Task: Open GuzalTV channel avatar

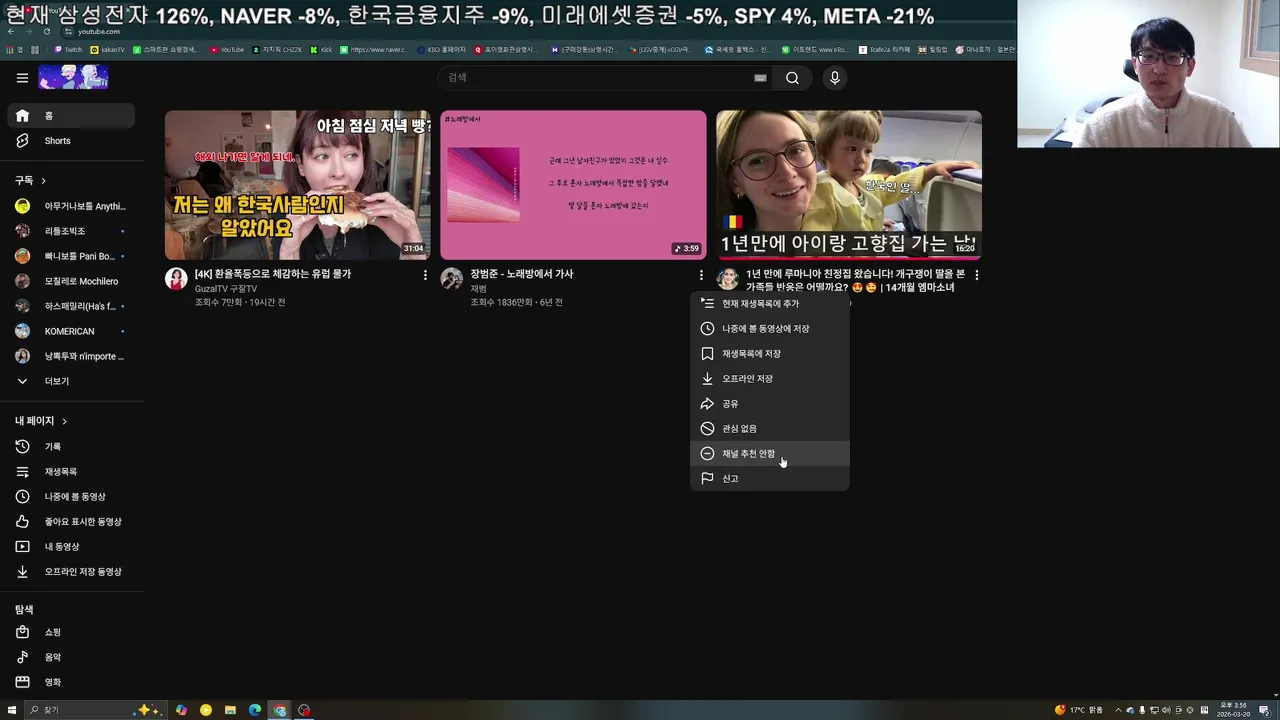Action: [176, 279]
